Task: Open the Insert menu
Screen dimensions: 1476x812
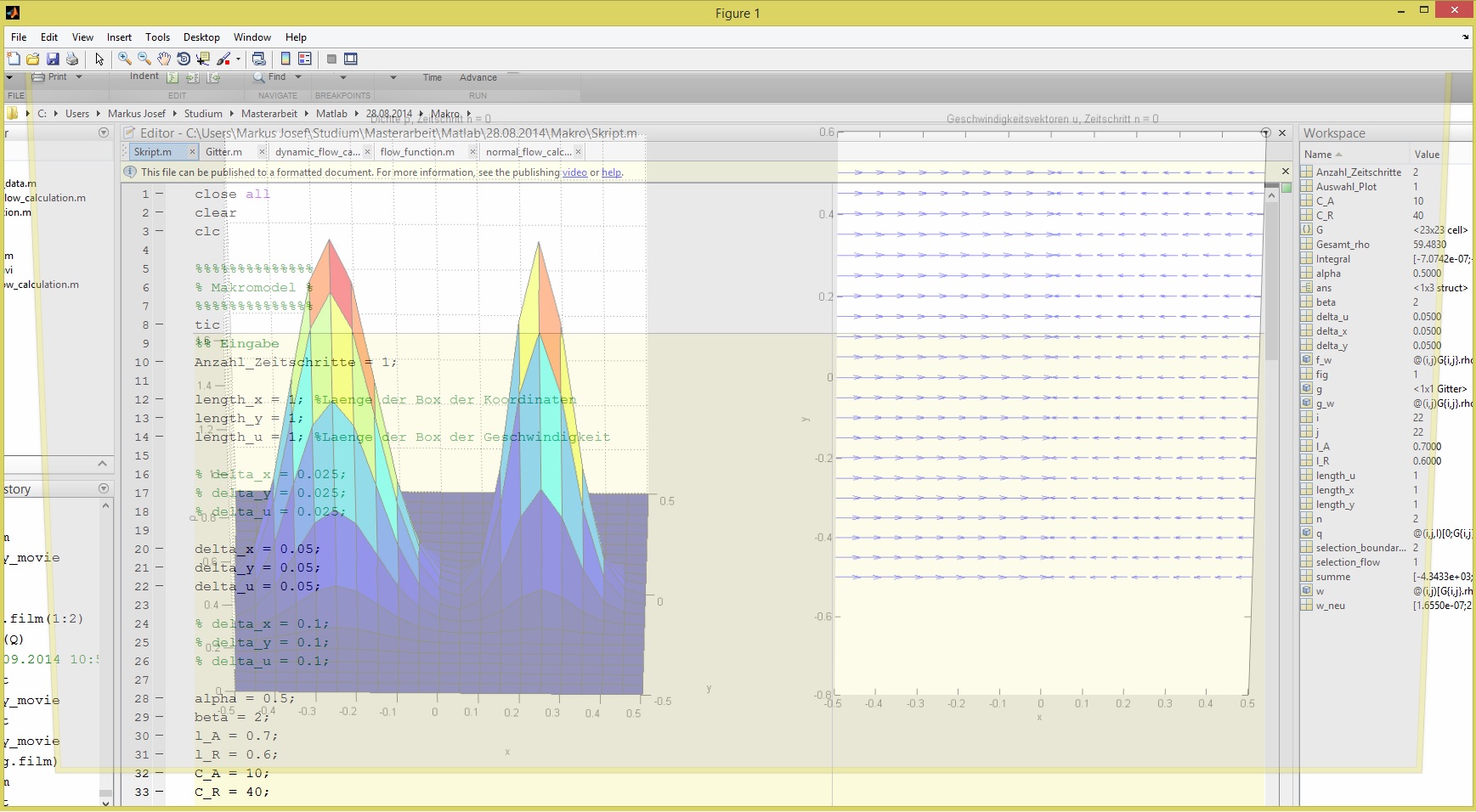Action: point(119,37)
